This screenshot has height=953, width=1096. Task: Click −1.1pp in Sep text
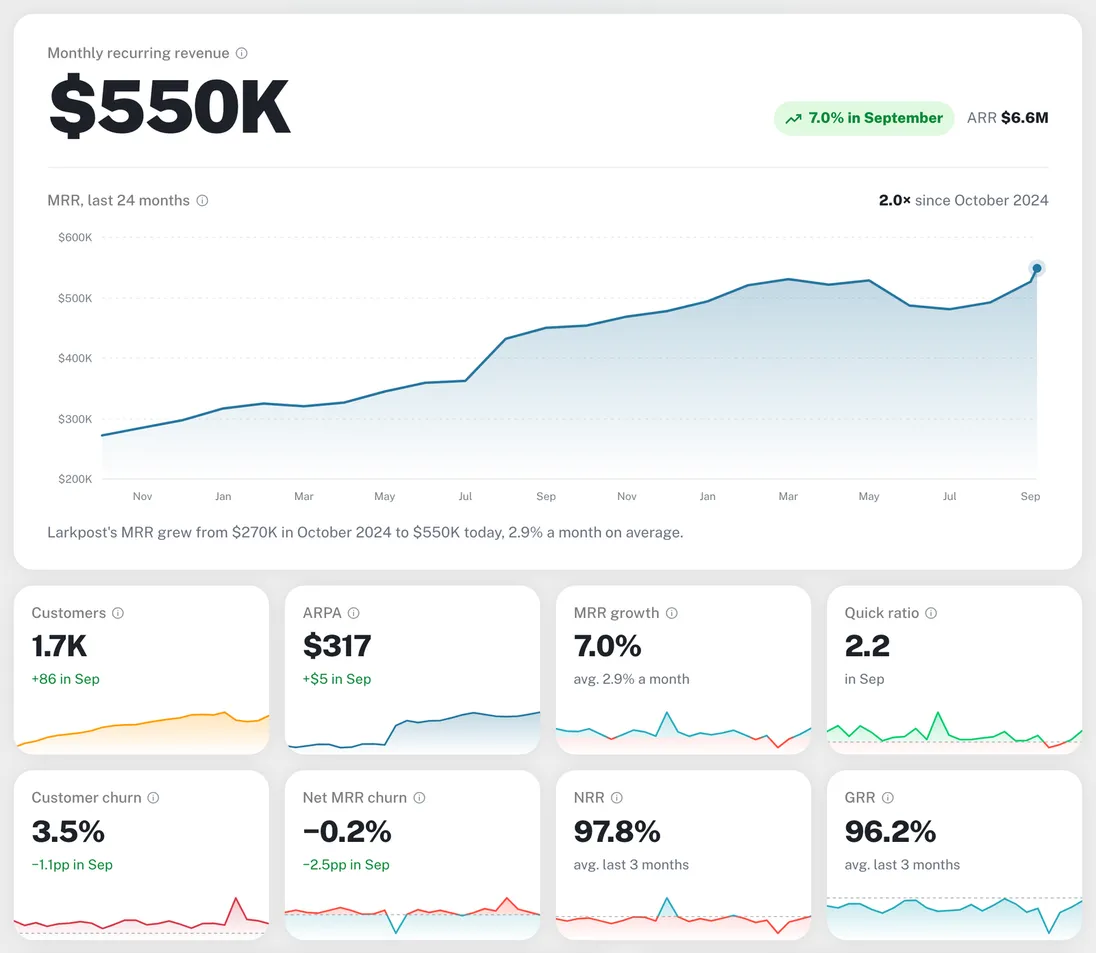click(72, 865)
